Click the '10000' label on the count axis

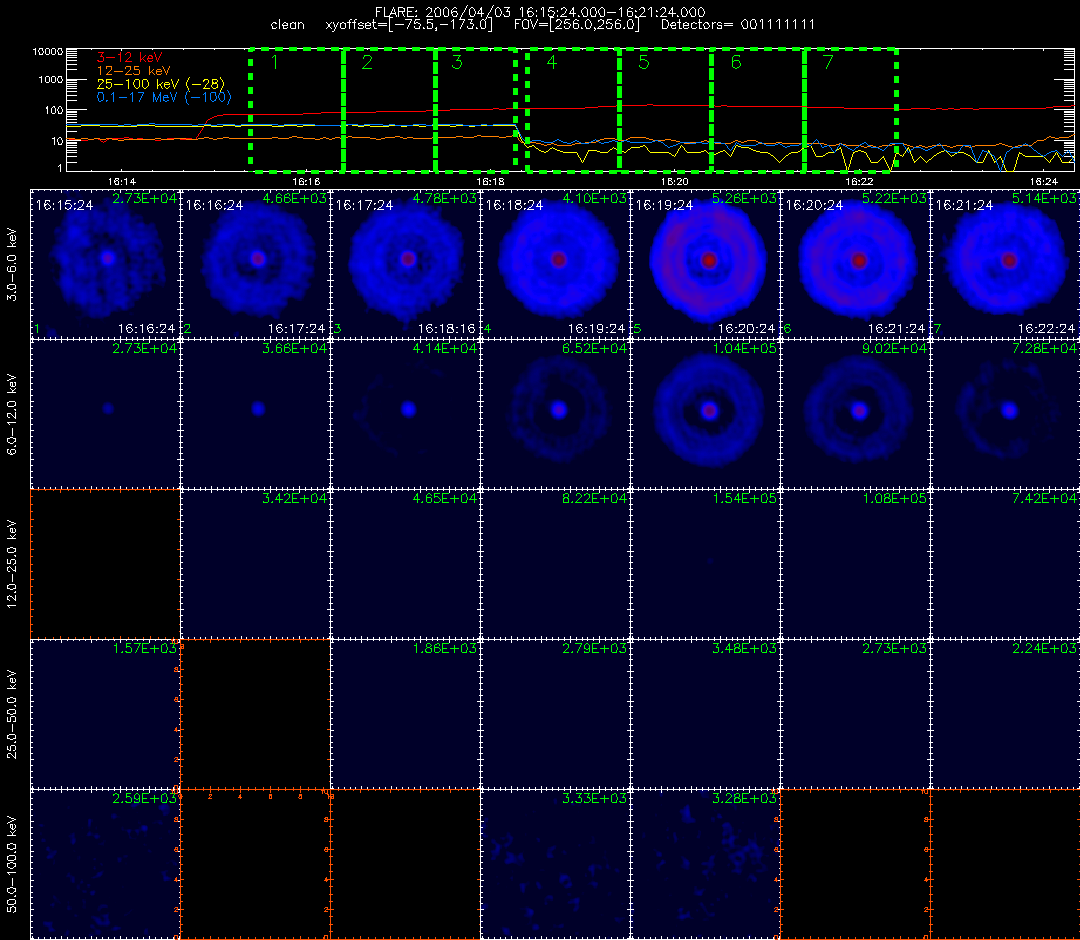[x=48, y=52]
